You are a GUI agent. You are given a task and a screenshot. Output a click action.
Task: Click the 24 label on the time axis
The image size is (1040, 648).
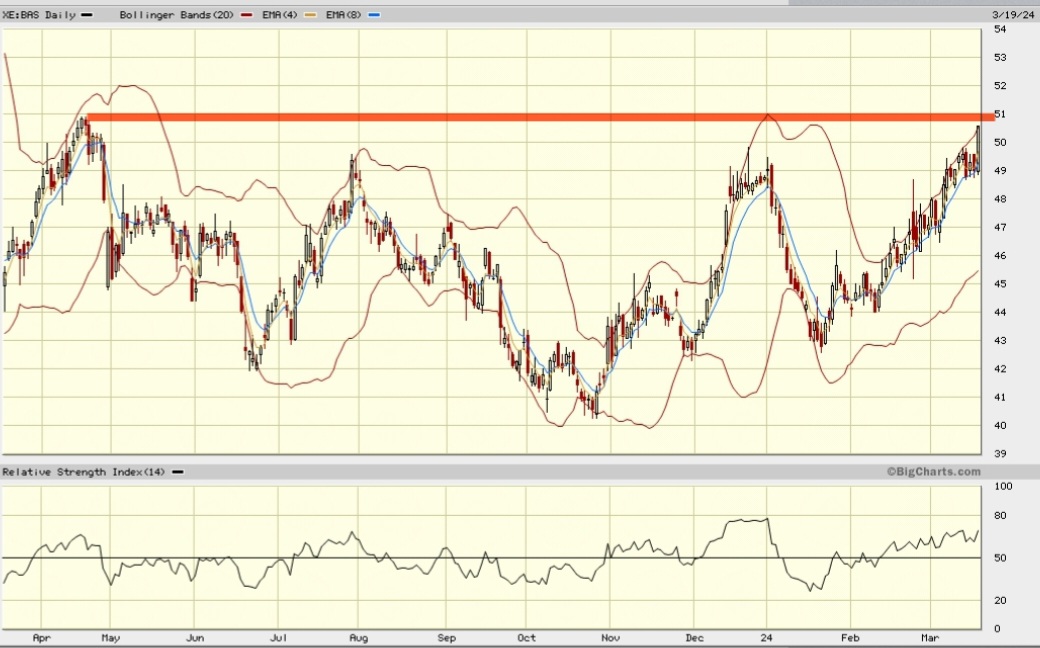pyautogui.click(x=766, y=637)
